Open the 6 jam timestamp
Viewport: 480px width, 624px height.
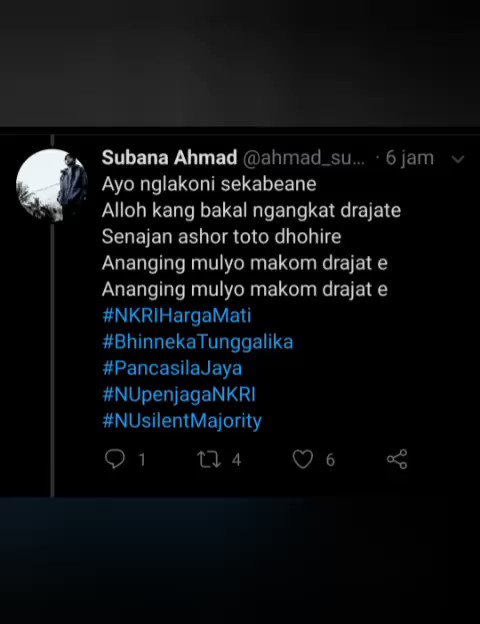410,158
